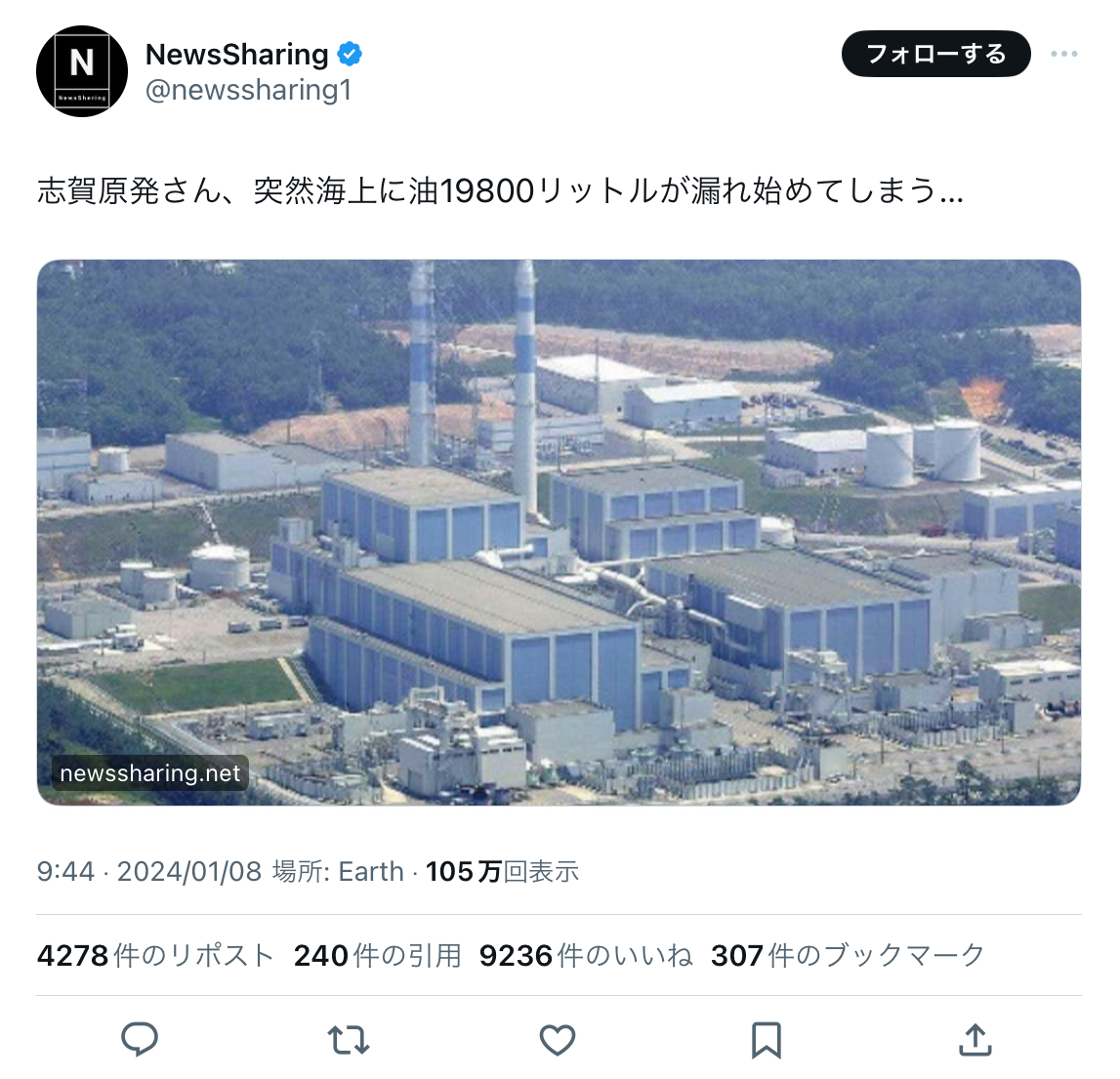Image resolution: width=1120 pixels, height=1079 pixels.
Task: Open the power plant photo thumbnail
Action: [559, 533]
